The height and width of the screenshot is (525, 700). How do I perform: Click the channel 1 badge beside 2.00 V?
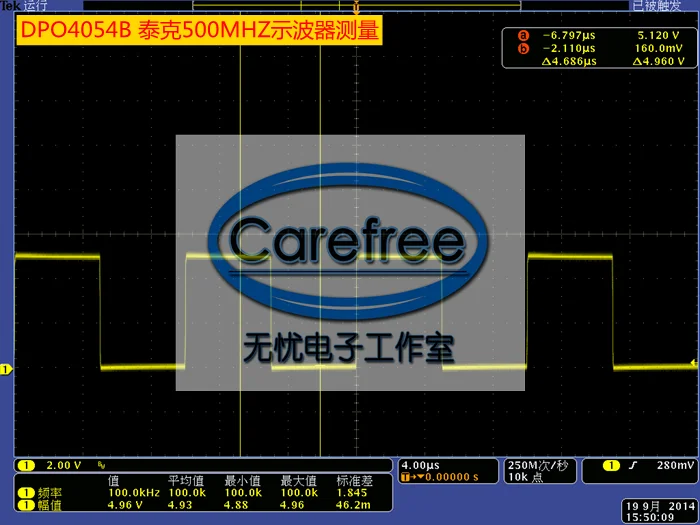tap(26, 466)
